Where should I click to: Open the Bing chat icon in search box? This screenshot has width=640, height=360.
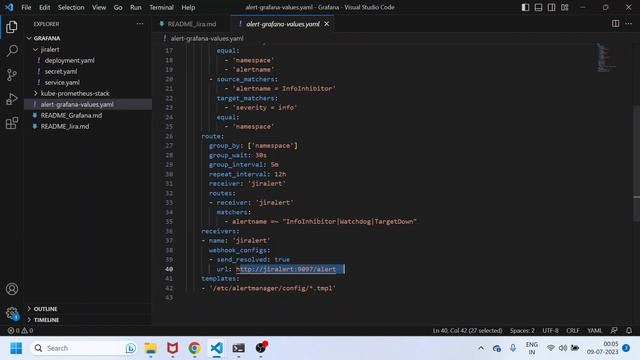(131, 348)
